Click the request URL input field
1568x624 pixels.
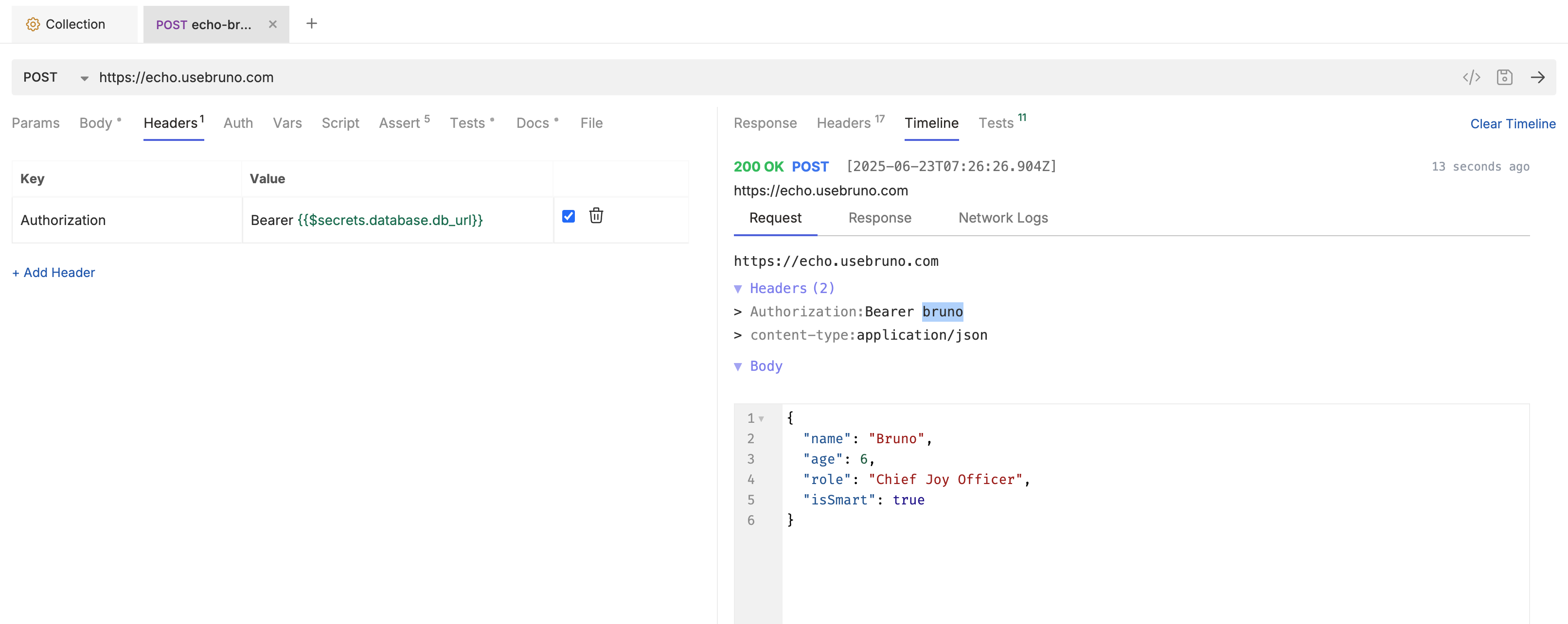773,77
